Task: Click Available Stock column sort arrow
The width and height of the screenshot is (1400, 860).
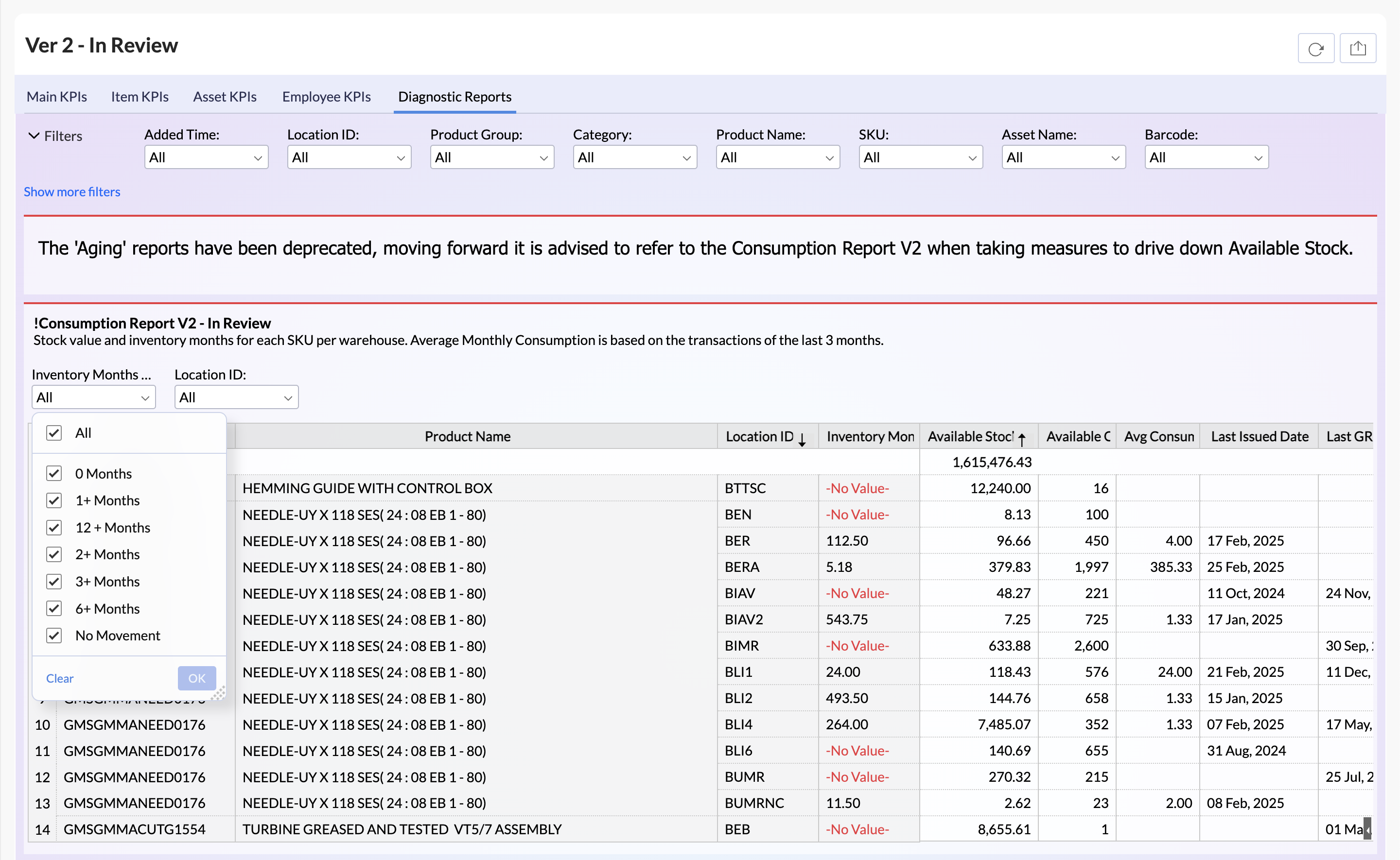Action: coord(1022,439)
